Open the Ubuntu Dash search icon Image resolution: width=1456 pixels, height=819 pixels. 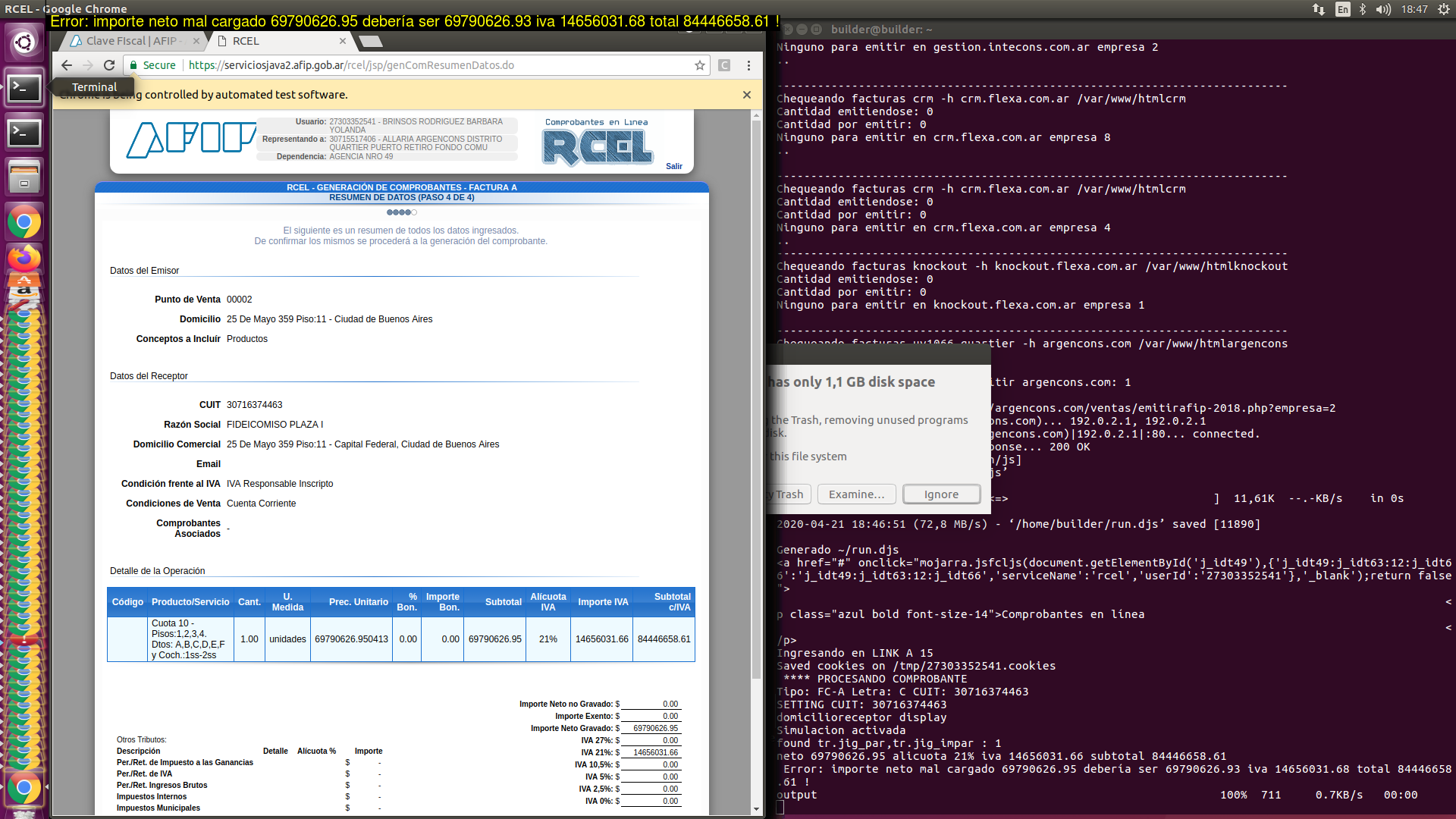click(24, 42)
